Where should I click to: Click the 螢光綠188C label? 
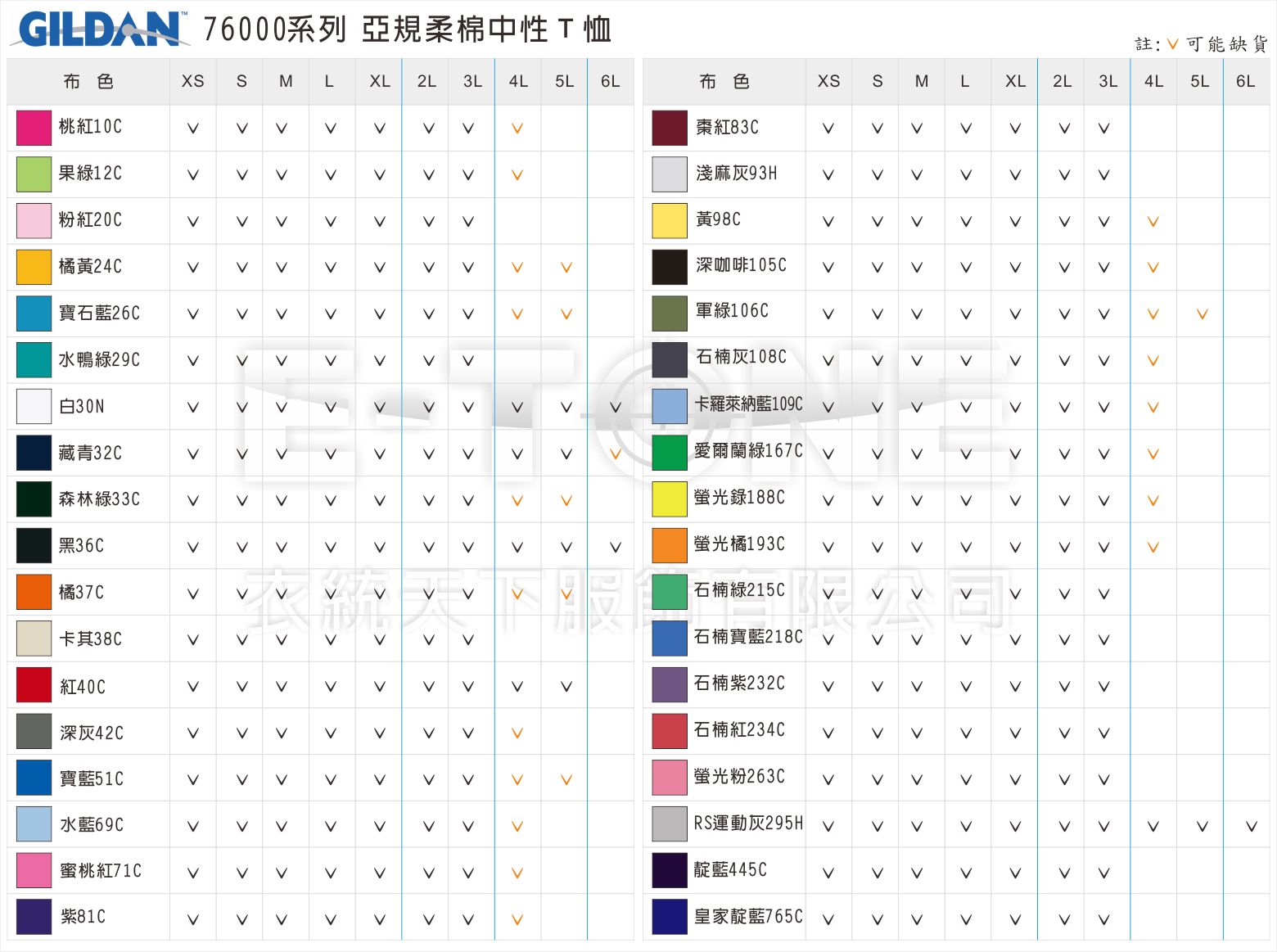click(x=739, y=497)
